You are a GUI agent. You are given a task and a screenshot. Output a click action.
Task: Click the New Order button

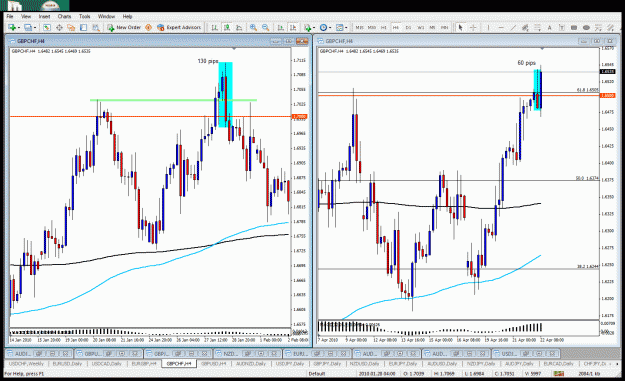coord(124,27)
